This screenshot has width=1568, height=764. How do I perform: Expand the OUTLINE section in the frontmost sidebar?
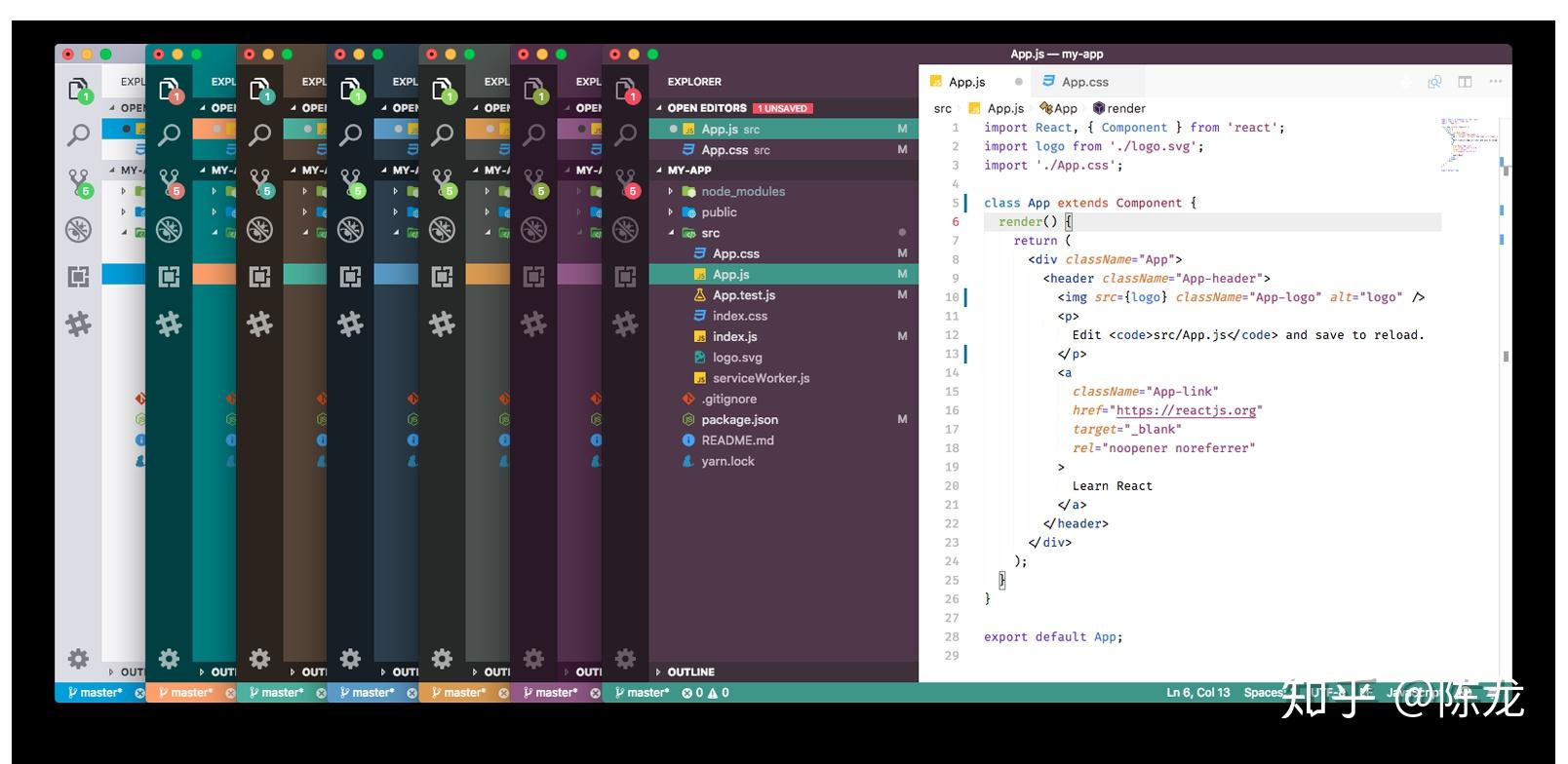point(690,672)
